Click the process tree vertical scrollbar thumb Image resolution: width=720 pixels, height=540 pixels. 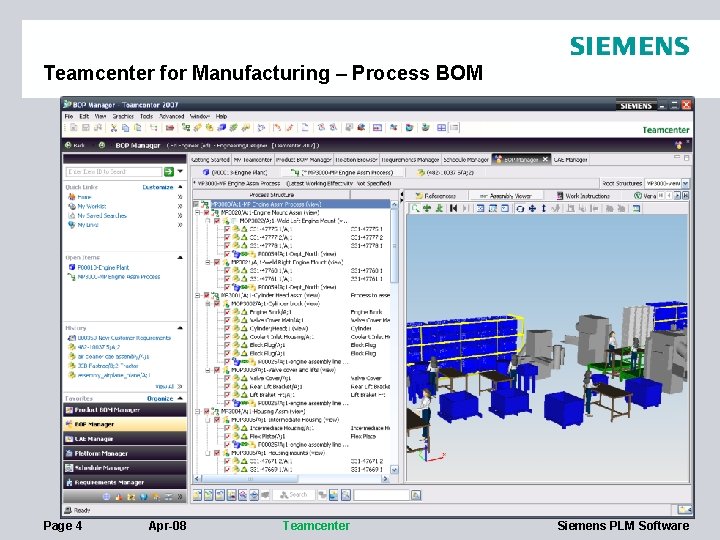tap(394, 246)
